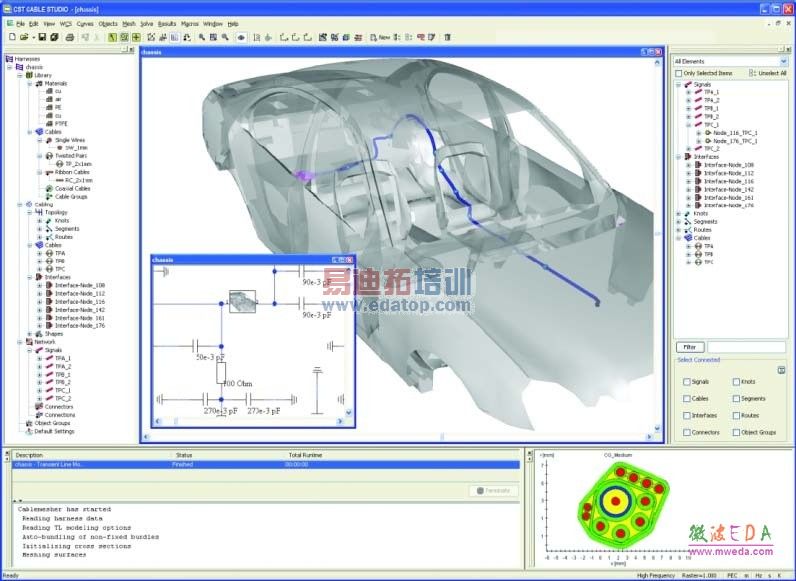The width and height of the screenshot is (796, 581).
Task: Click down arrow of 3D view vertical scrollbar
Action: point(657,428)
